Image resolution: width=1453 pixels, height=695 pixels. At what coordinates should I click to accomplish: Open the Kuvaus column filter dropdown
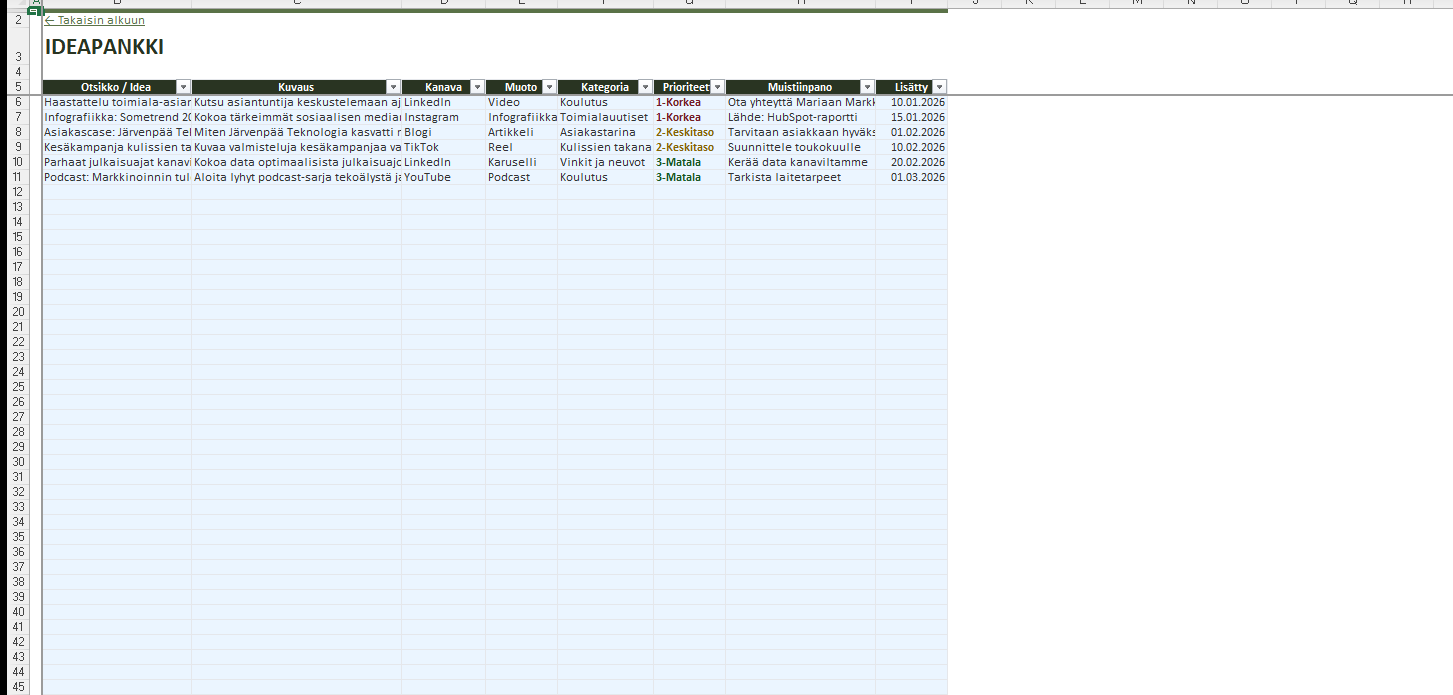click(393, 87)
